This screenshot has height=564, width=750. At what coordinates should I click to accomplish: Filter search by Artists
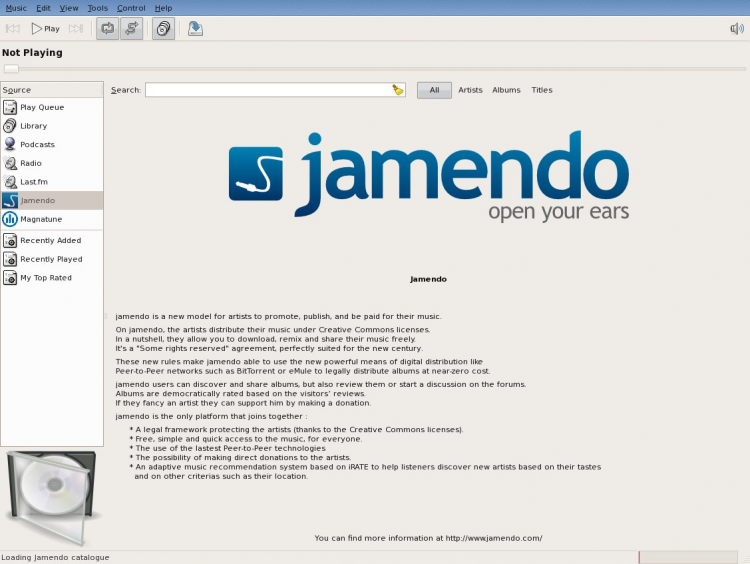tap(470, 90)
